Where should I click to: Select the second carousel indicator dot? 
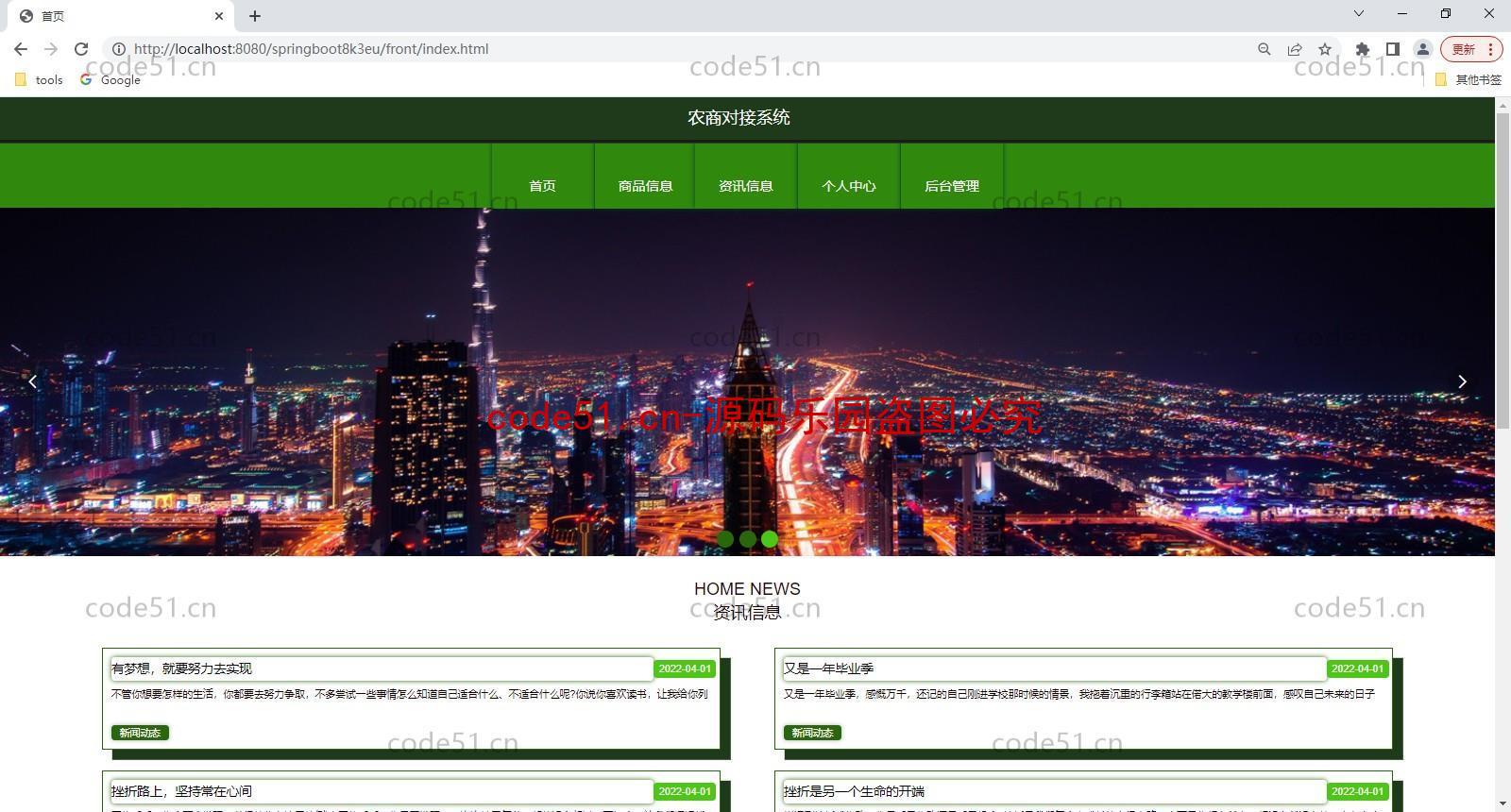click(748, 539)
